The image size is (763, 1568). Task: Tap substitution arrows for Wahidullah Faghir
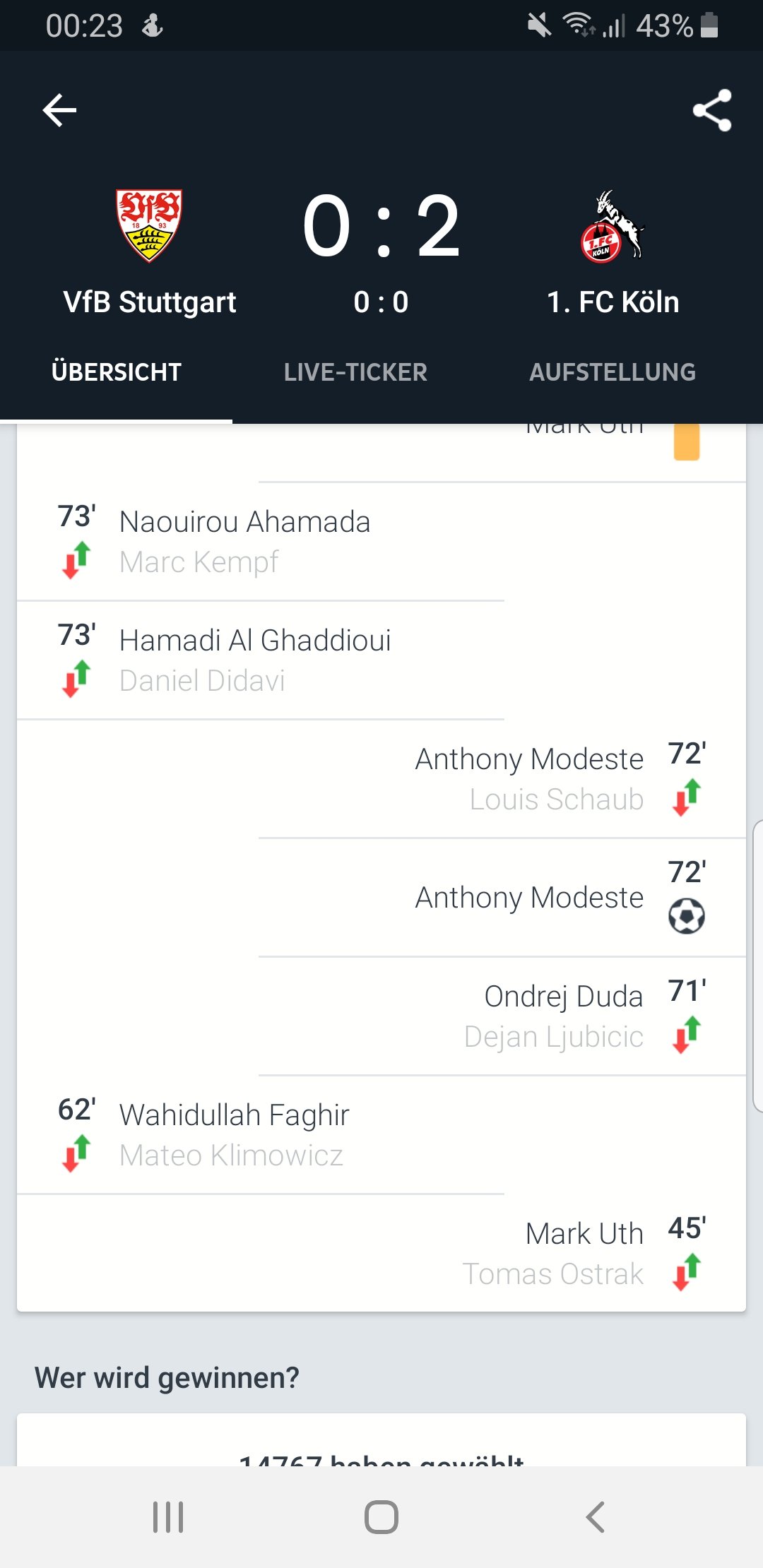click(x=76, y=1153)
